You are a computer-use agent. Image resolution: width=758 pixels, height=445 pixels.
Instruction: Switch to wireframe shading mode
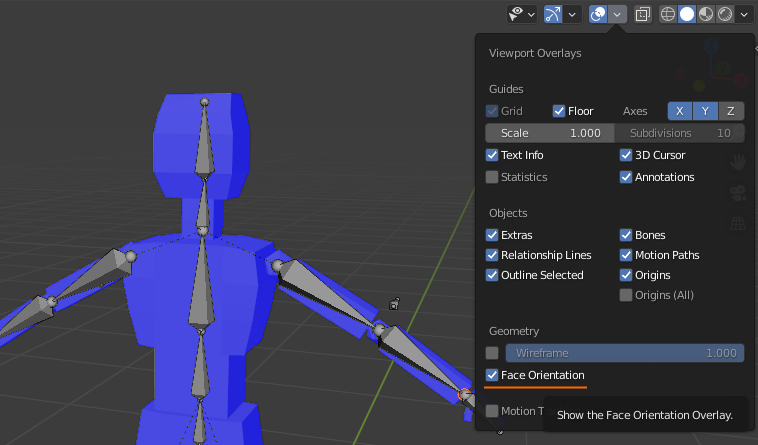point(669,14)
